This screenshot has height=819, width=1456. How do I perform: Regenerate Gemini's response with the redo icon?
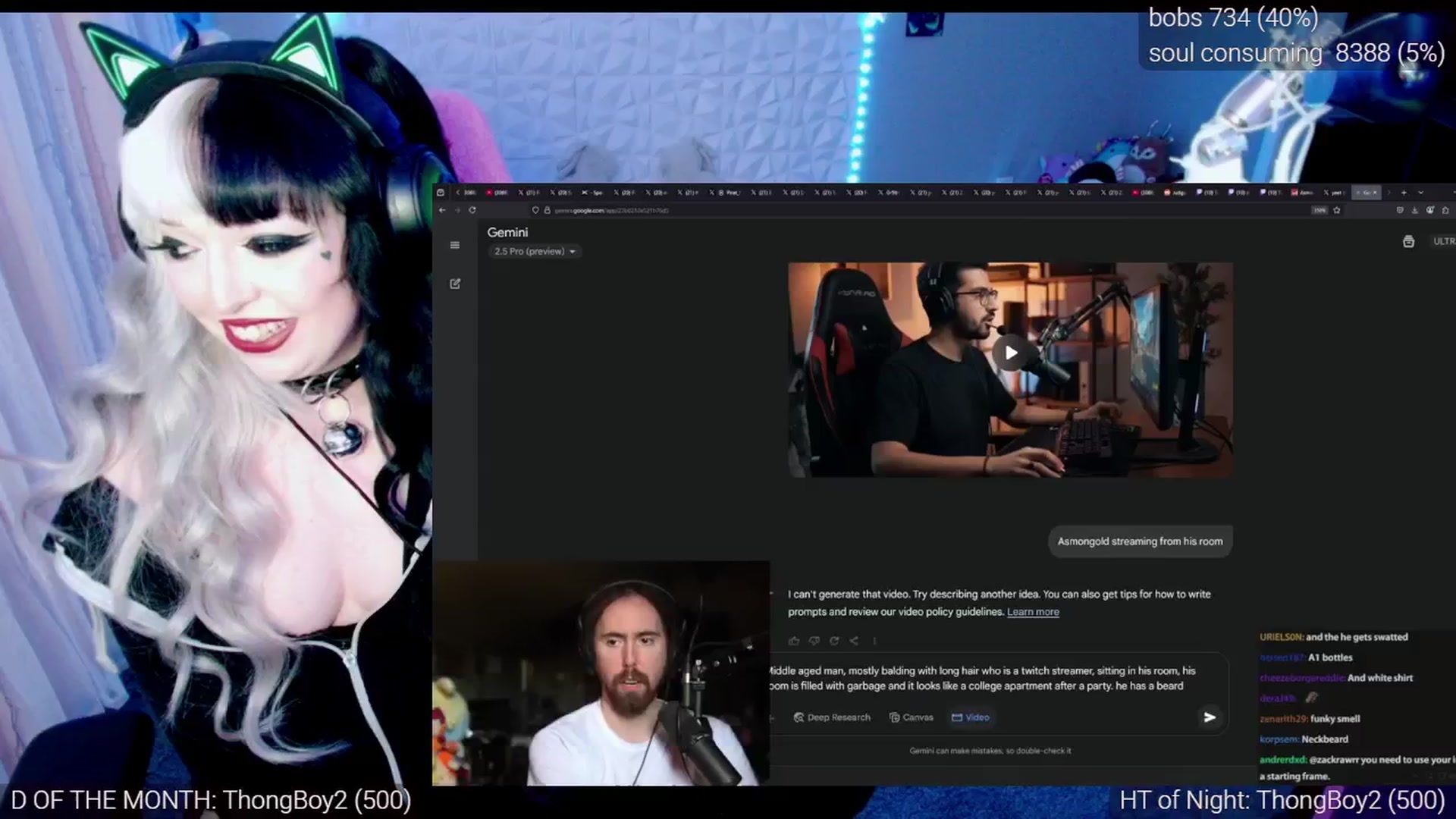tap(834, 641)
